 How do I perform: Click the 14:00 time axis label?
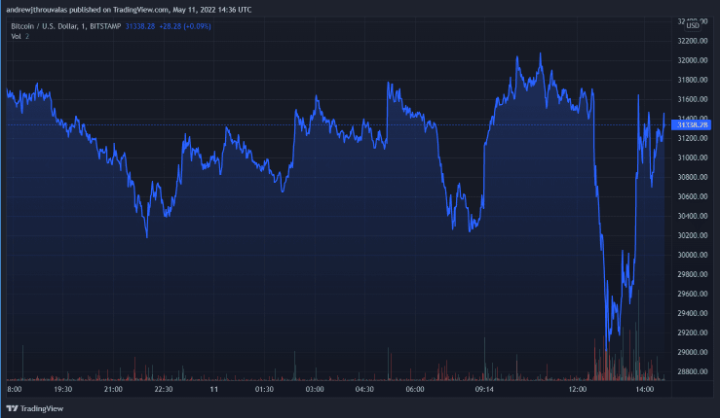coord(645,388)
